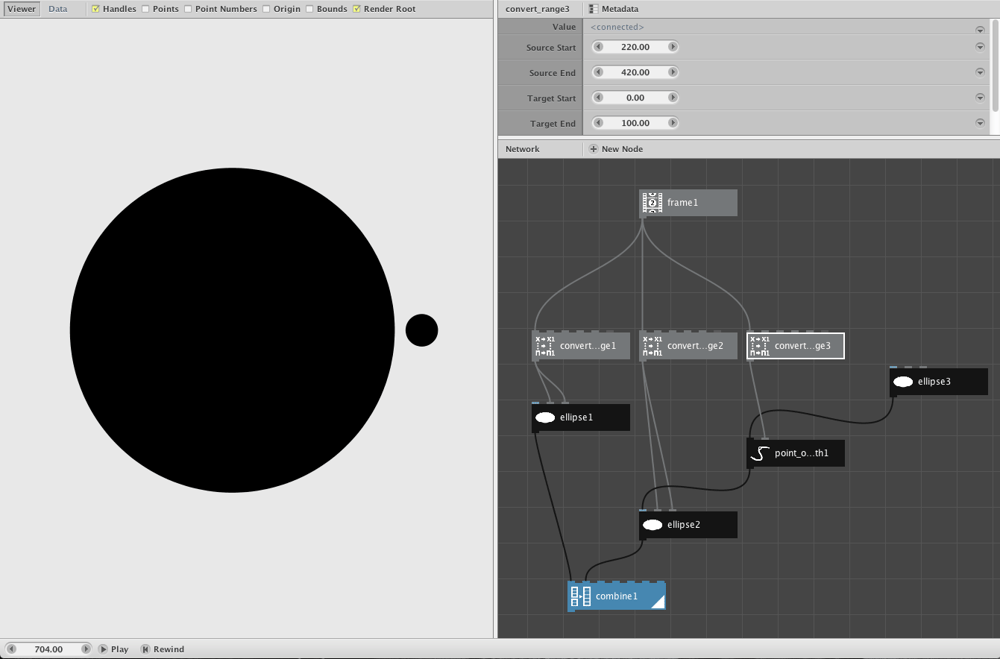Step the frame number forward

[85, 649]
